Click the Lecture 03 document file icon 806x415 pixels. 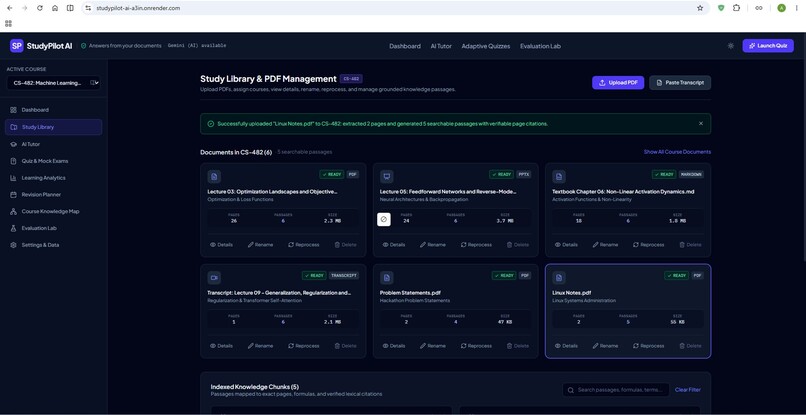[214, 176]
